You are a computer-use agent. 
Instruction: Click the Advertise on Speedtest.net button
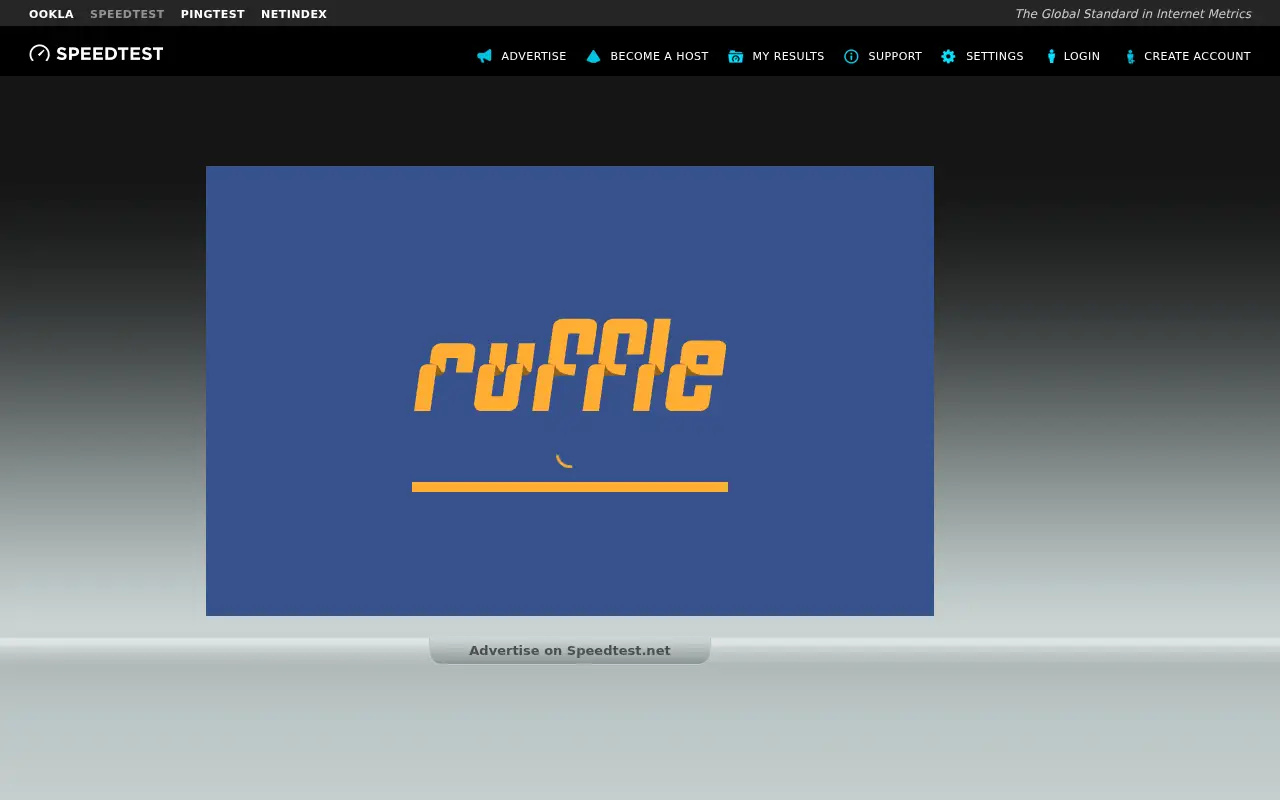pyautogui.click(x=570, y=650)
